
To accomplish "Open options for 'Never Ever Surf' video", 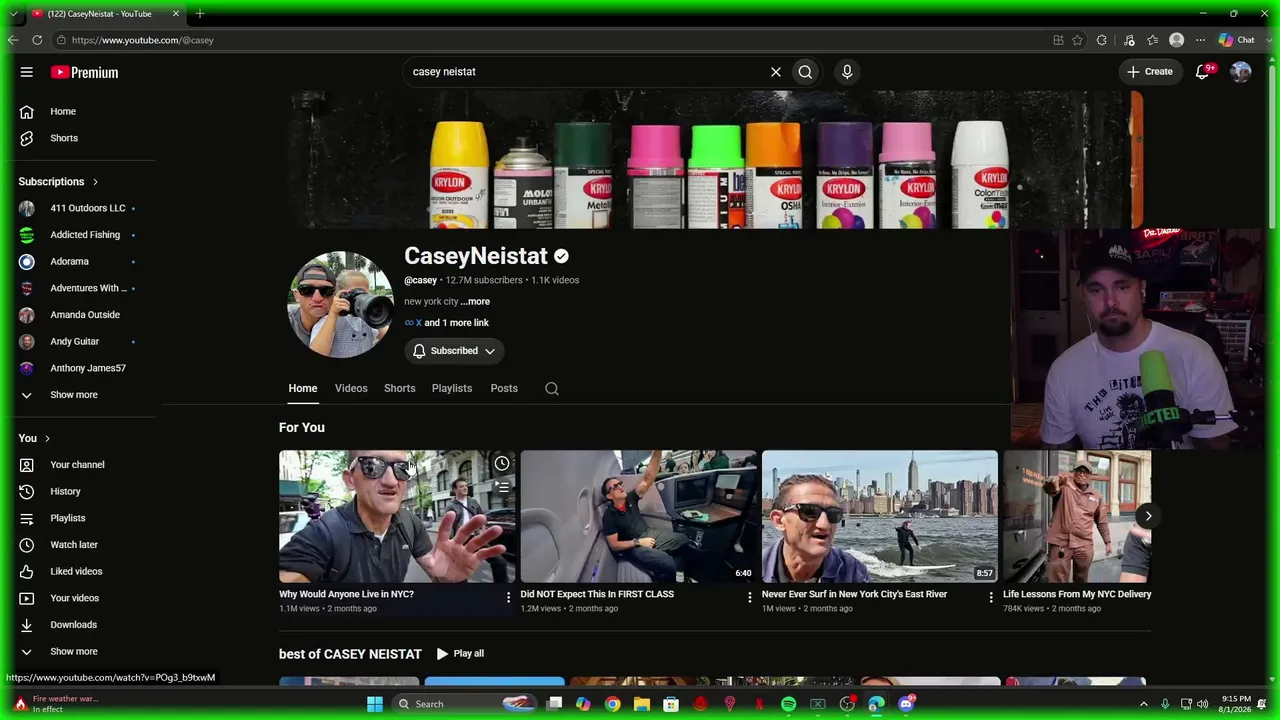I will point(991,597).
